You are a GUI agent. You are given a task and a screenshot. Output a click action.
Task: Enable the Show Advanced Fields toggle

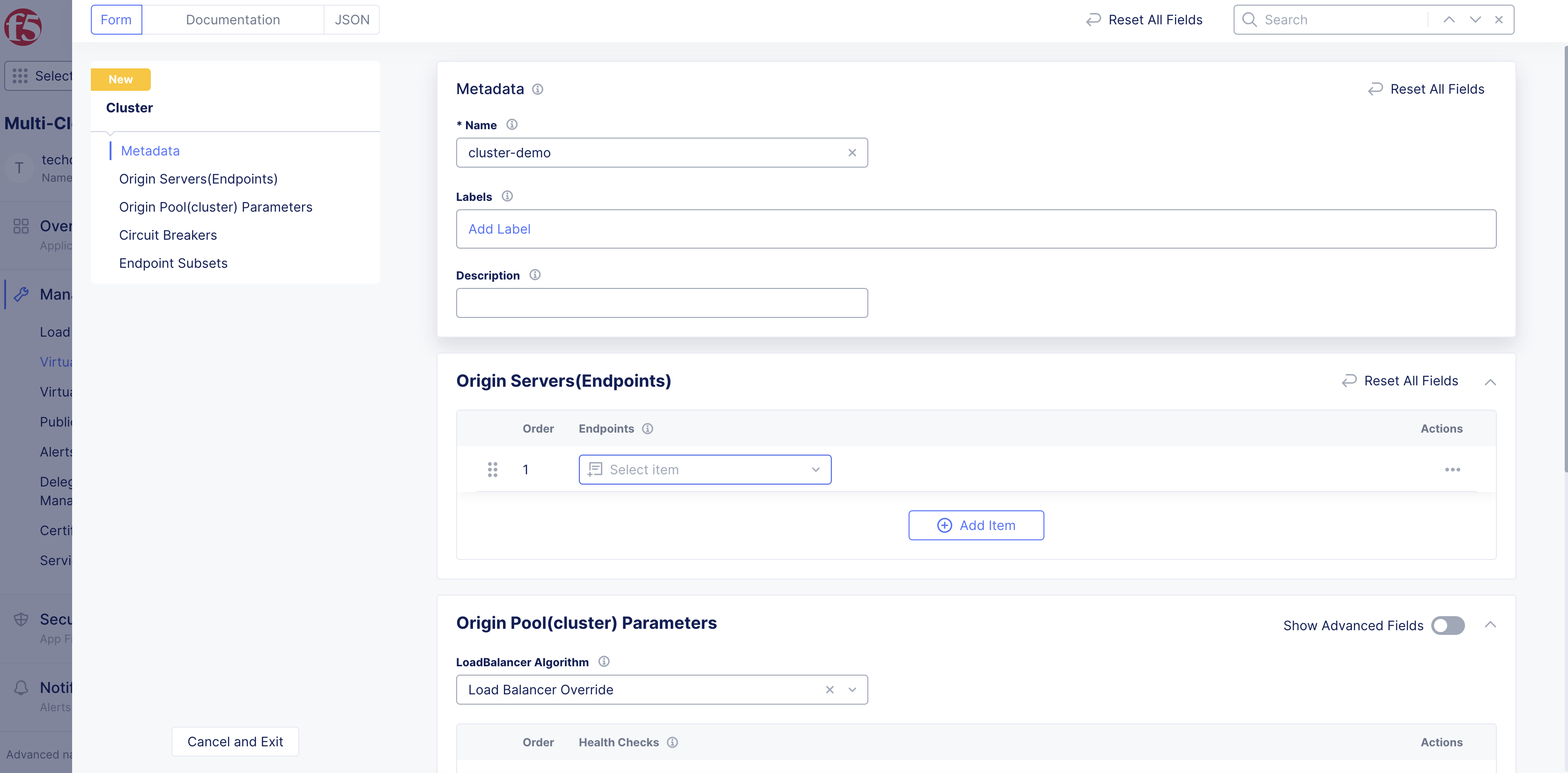pyautogui.click(x=1448, y=625)
